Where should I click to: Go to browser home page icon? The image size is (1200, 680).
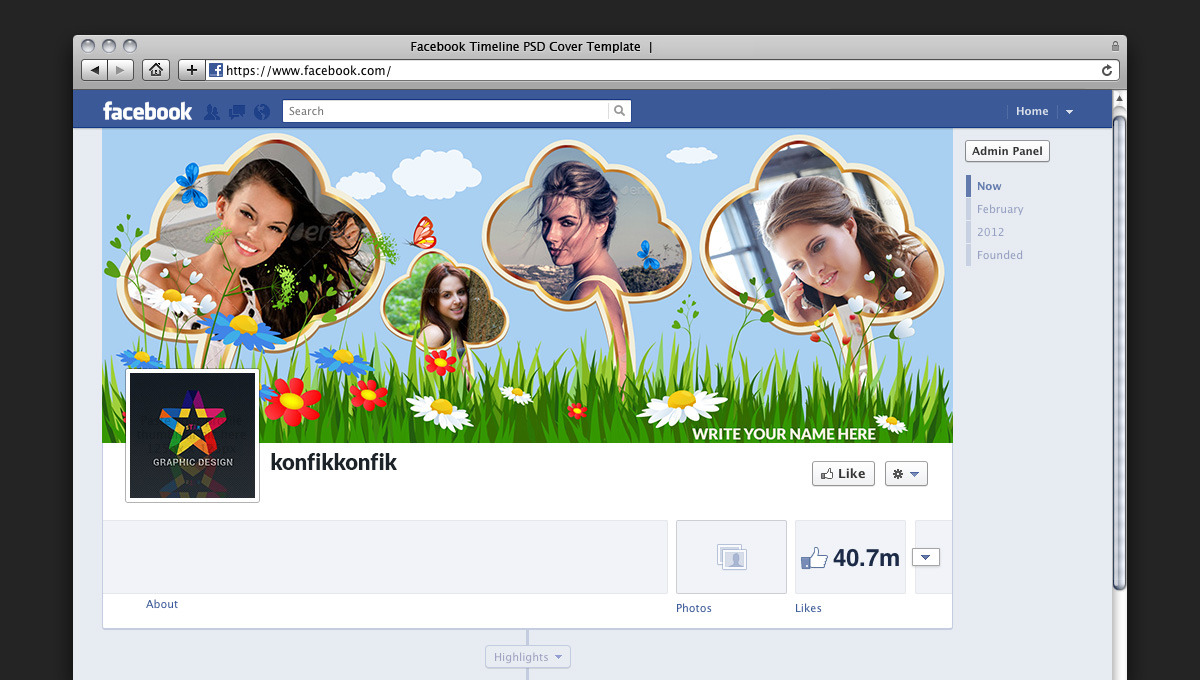155,70
